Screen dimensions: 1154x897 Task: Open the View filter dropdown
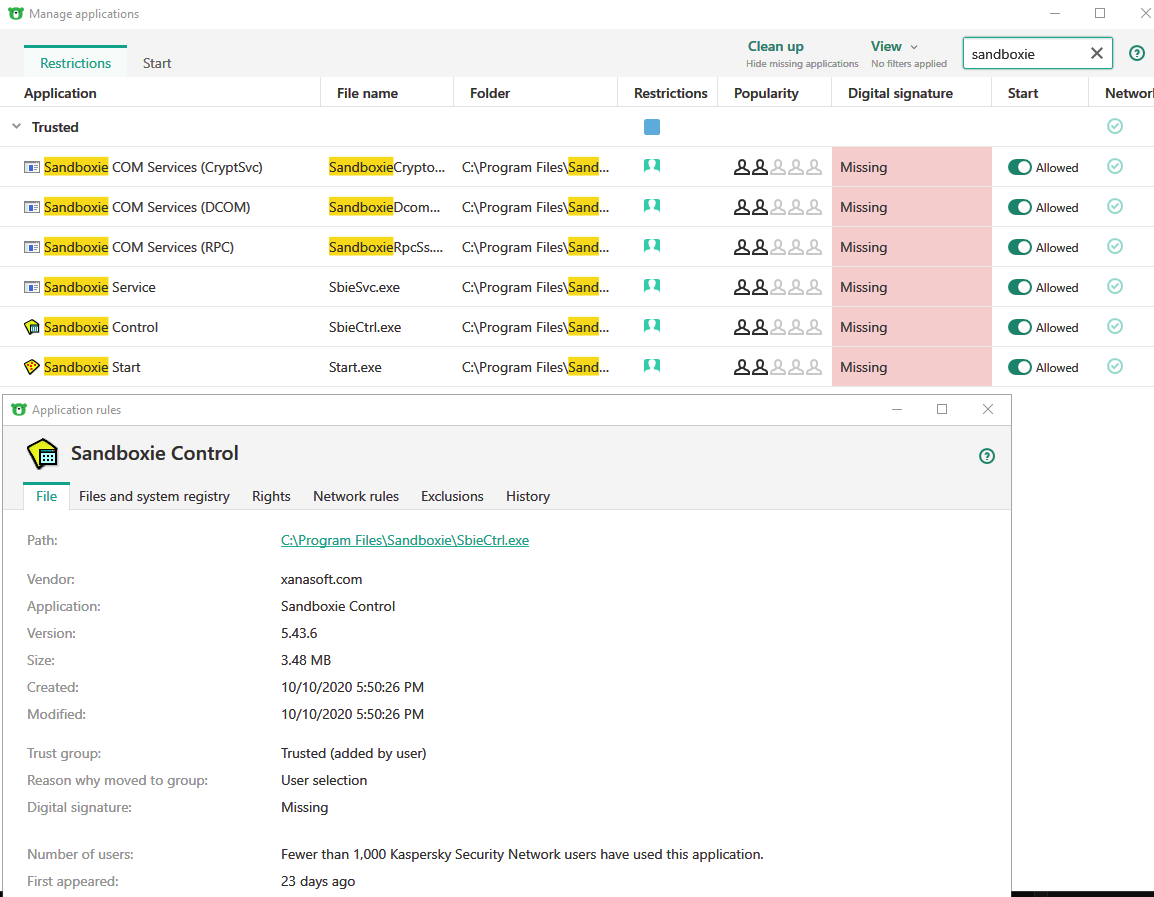click(894, 47)
